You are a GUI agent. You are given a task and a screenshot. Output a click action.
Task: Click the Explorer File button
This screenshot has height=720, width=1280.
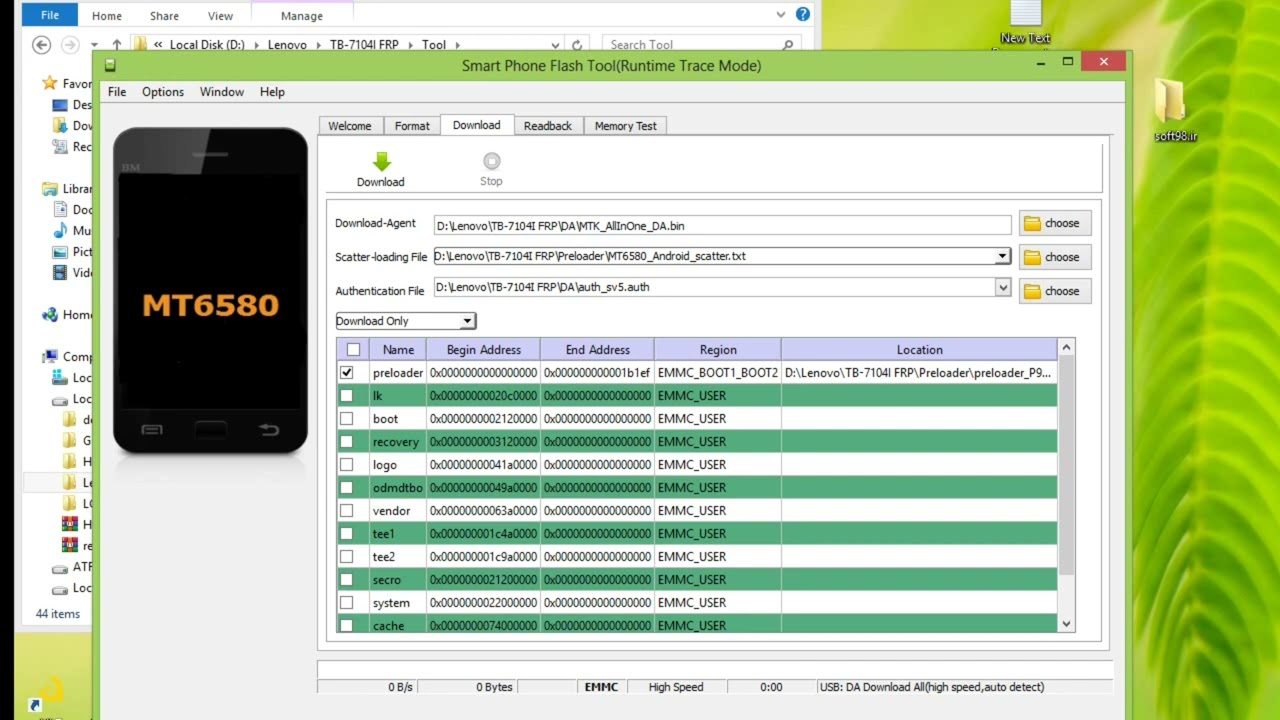[x=49, y=15]
